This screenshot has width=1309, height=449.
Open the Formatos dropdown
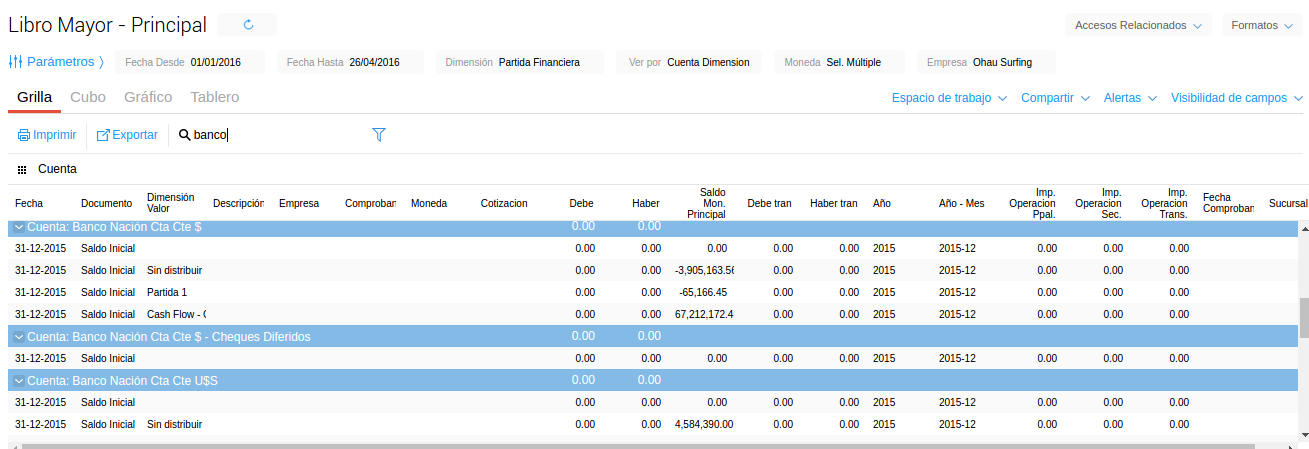(1261, 25)
